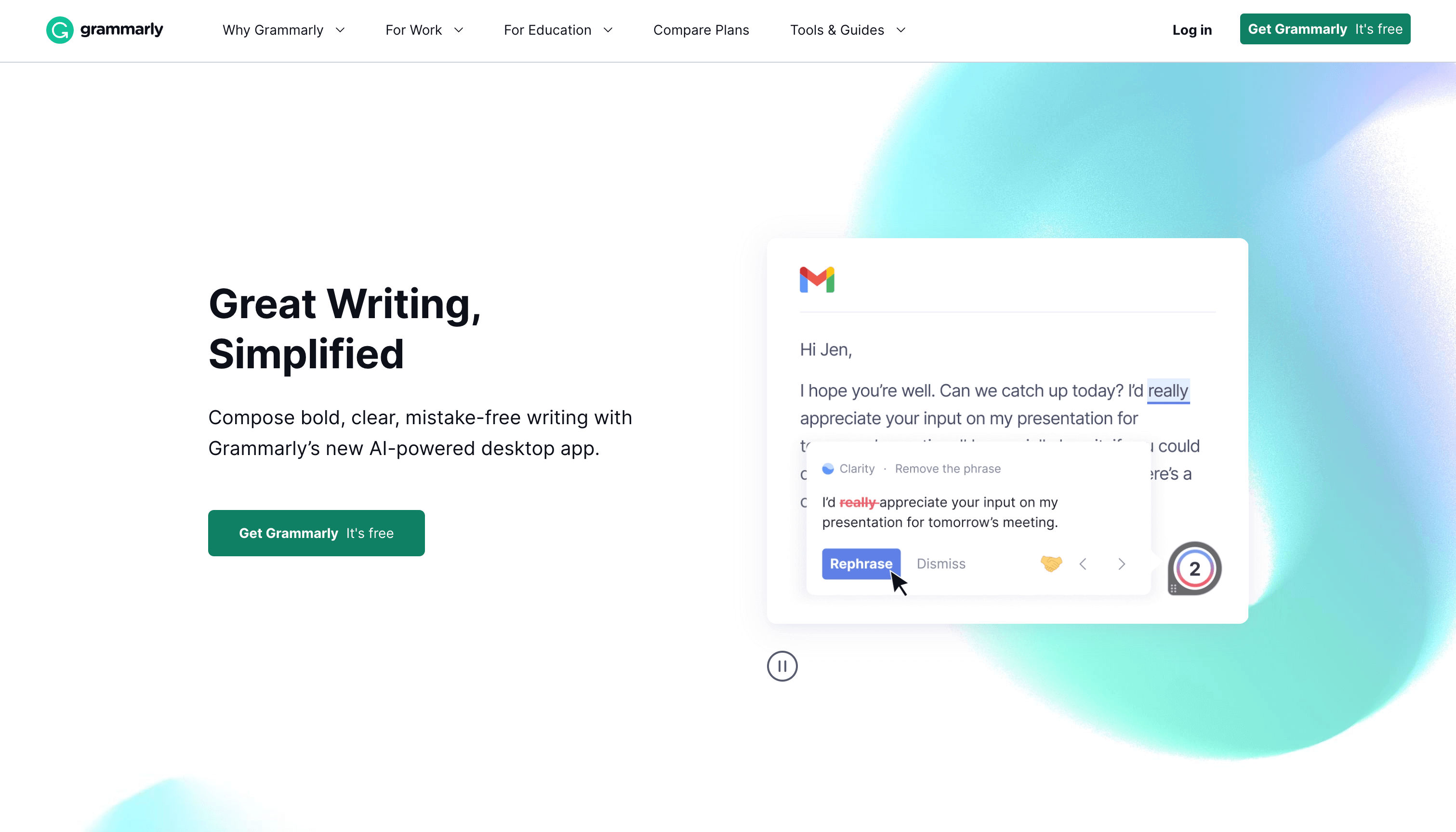This screenshot has width=1456, height=832.
Task: Select the Compare Plans menu item
Action: [x=701, y=30]
